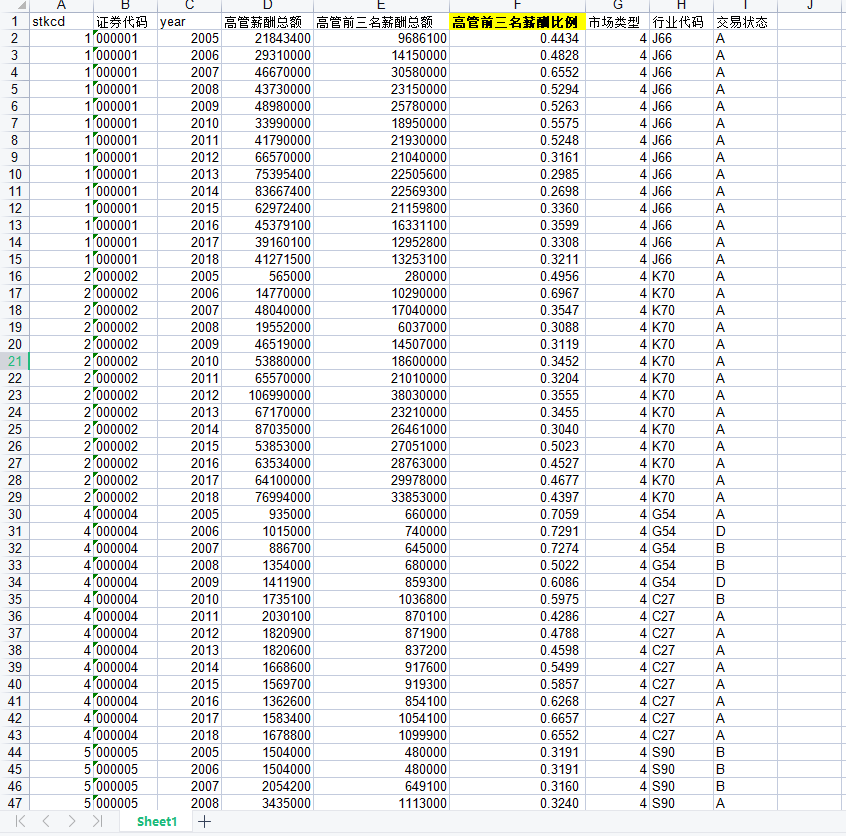Click the '市场类型' header cell
This screenshot has height=836, width=846.
[x=617, y=22]
